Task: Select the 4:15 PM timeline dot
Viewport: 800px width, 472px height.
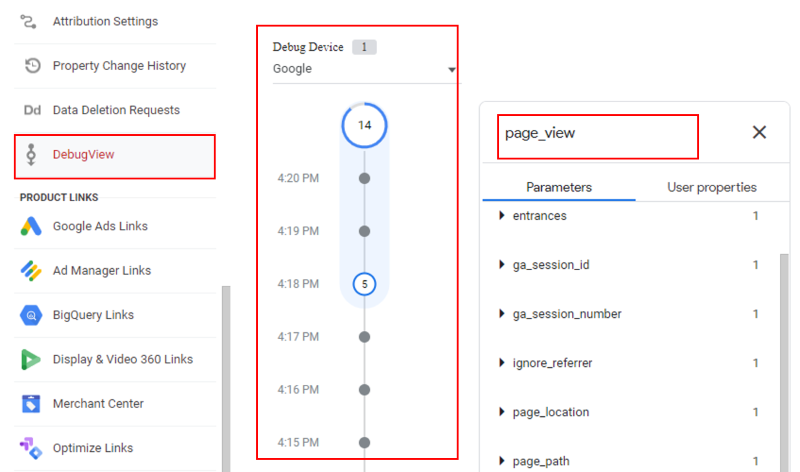Action: 364,442
